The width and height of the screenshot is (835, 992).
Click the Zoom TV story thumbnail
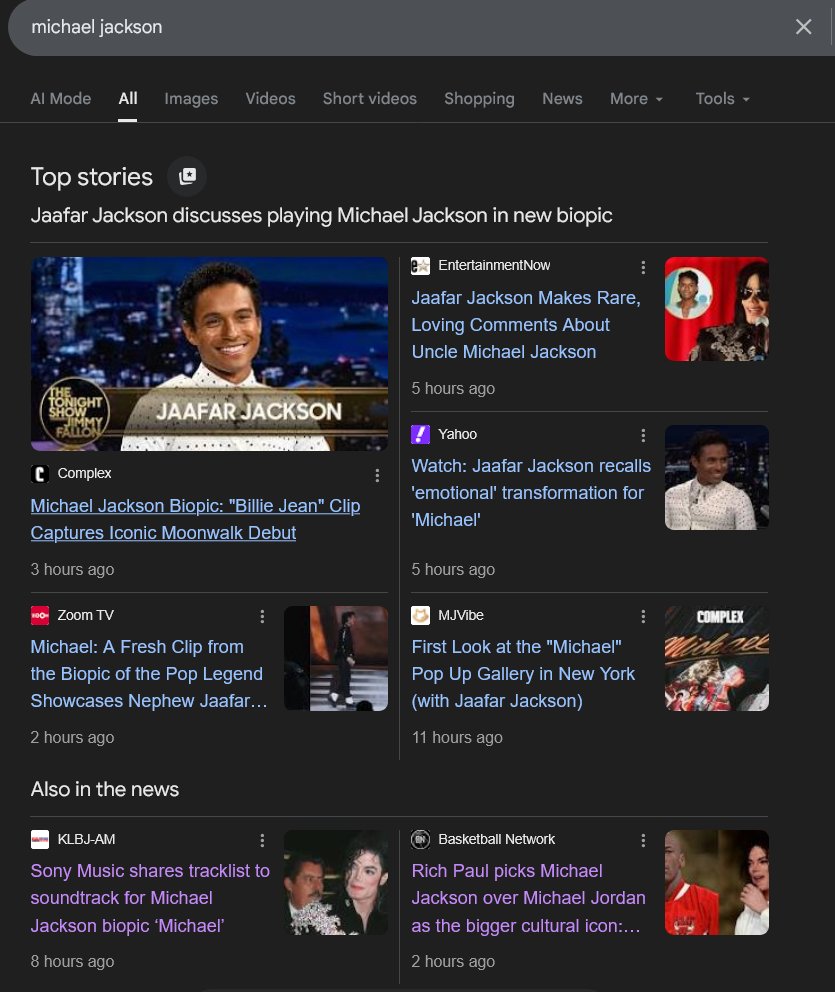pos(336,658)
